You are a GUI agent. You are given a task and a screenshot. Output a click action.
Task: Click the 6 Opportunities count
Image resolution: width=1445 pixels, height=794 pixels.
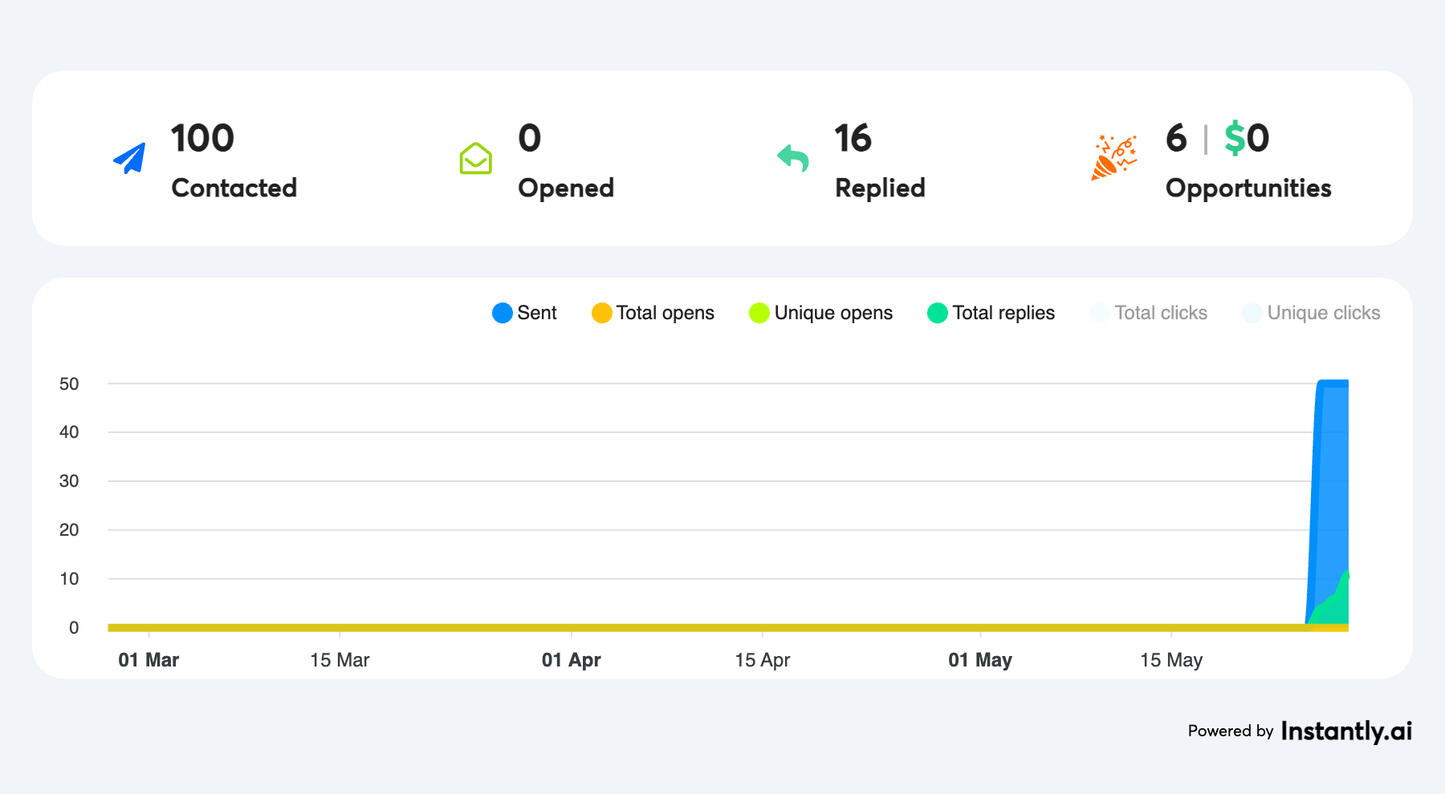[x=1176, y=138]
